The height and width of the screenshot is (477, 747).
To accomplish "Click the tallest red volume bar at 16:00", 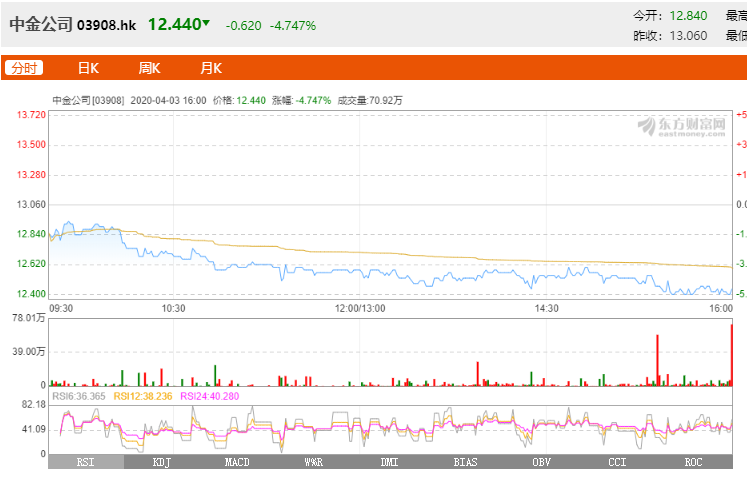I will [731, 355].
